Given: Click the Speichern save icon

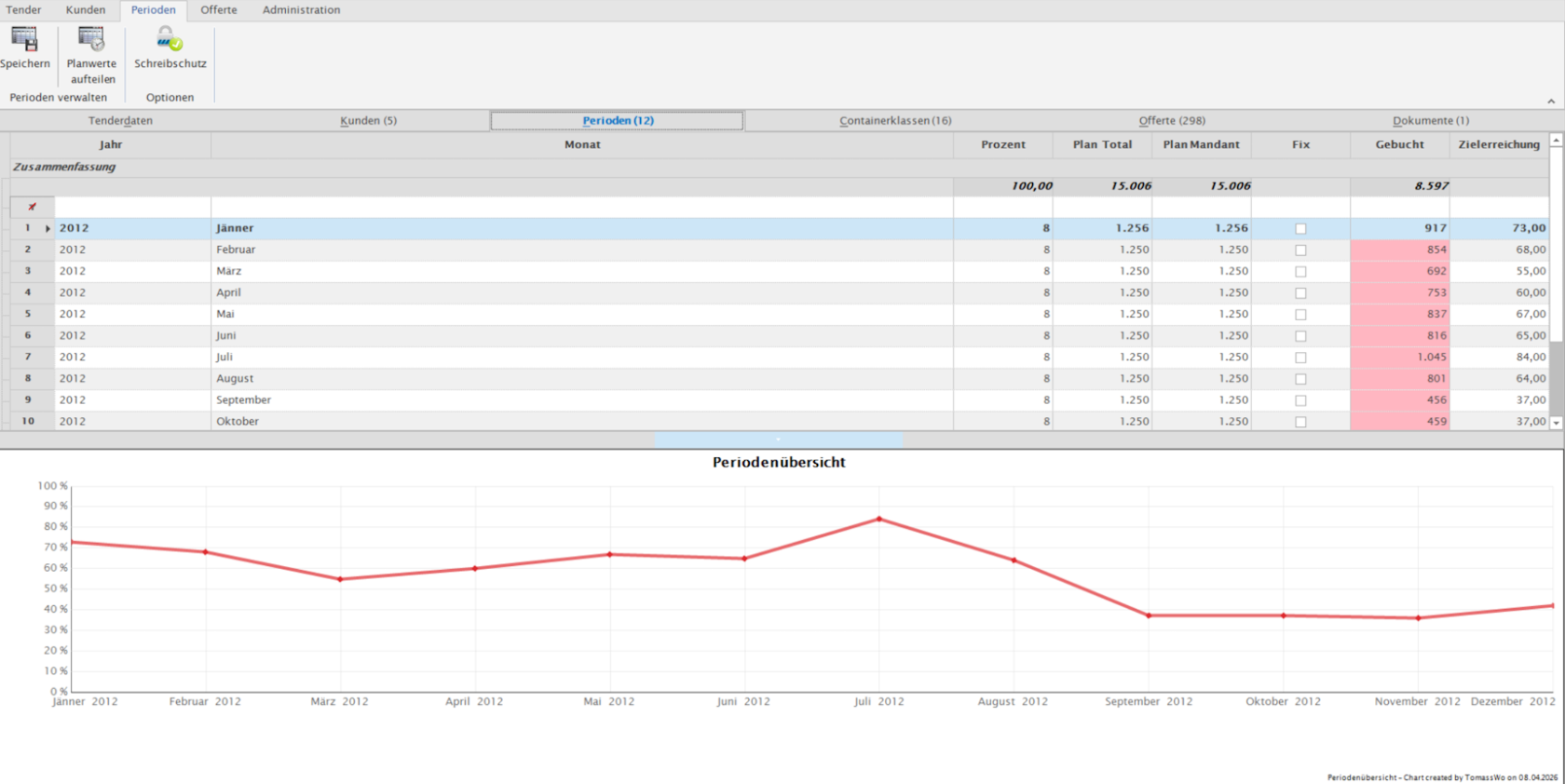Looking at the screenshot, I should tap(24, 39).
